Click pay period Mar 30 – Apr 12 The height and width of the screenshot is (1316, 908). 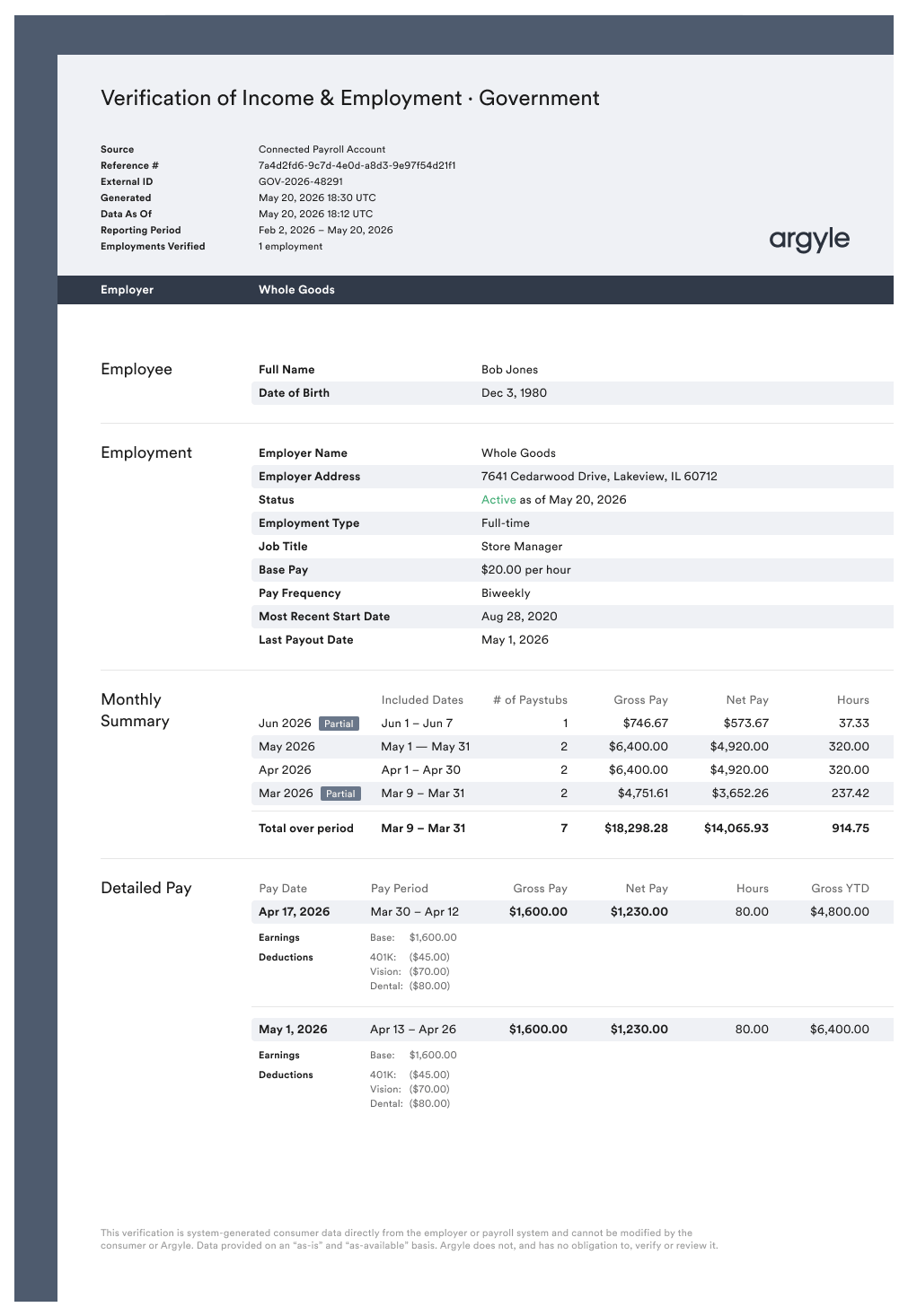tap(414, 912)
